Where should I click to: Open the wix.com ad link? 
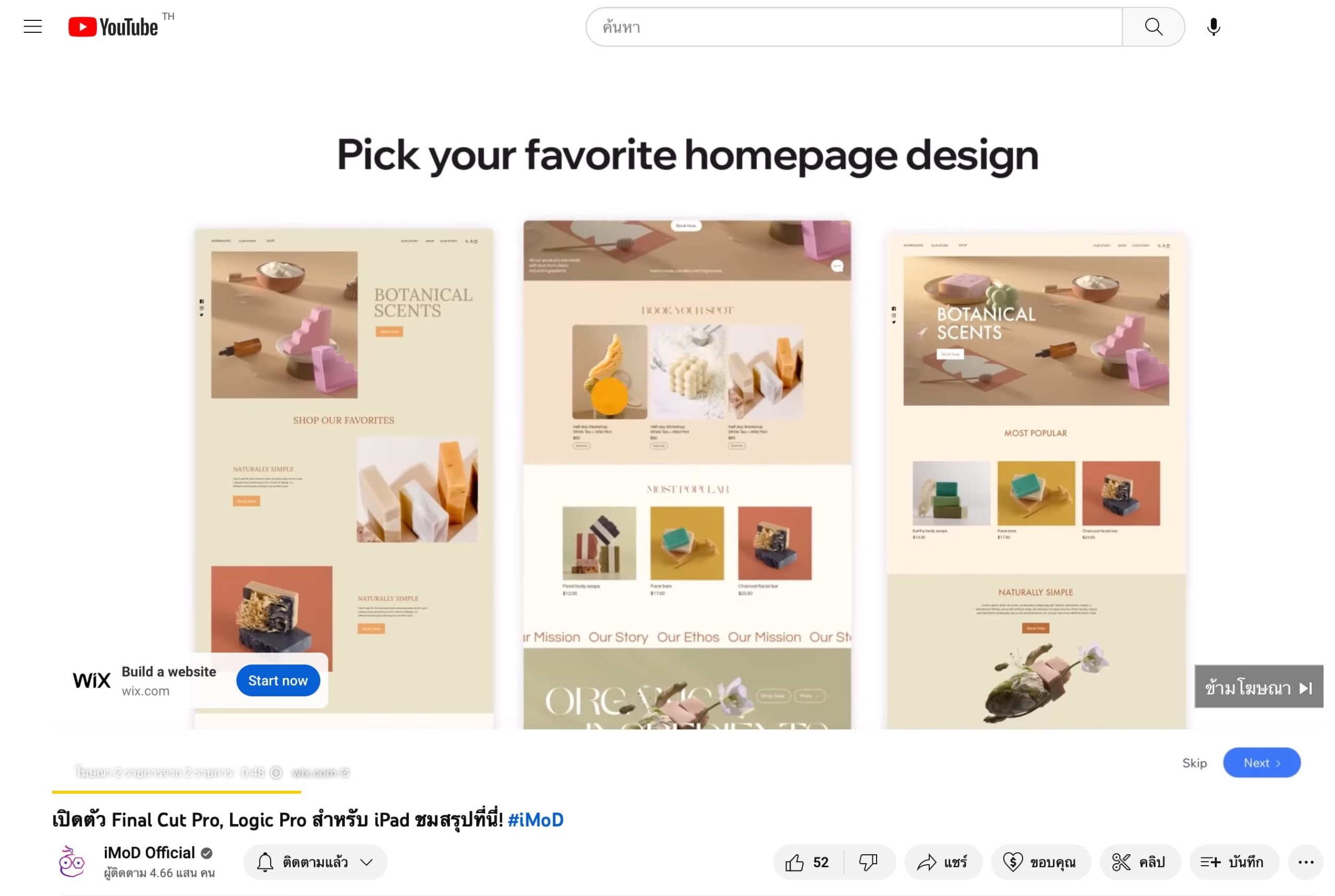320,772
